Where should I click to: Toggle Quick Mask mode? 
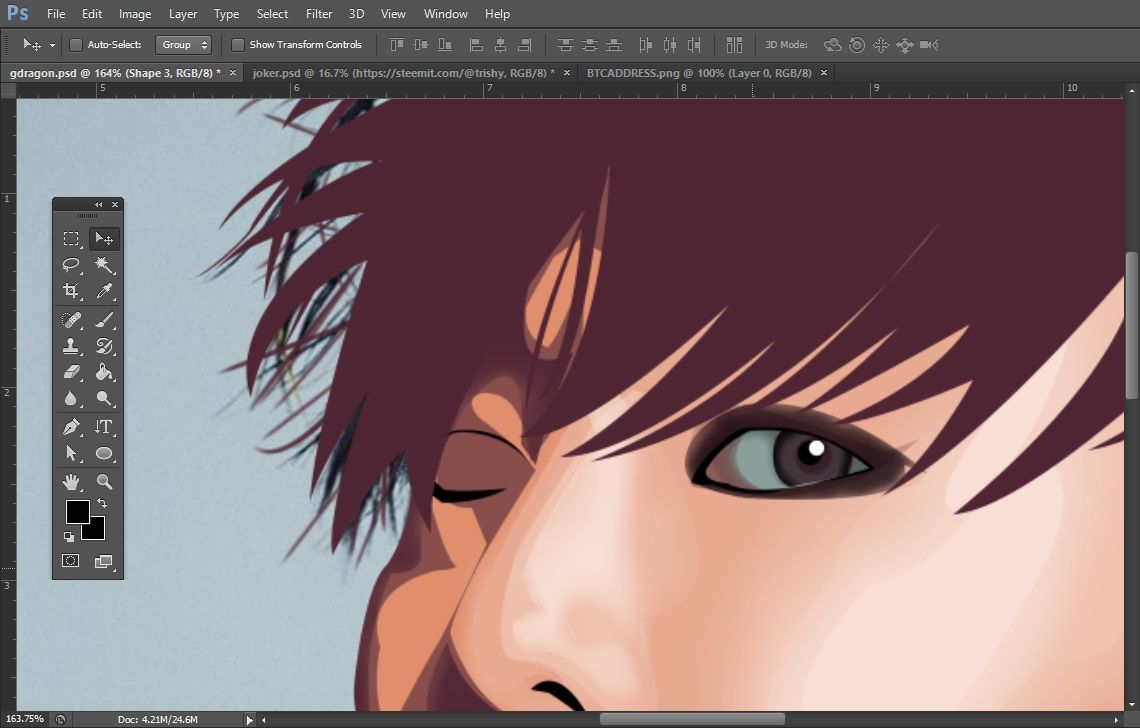point(71,561)
